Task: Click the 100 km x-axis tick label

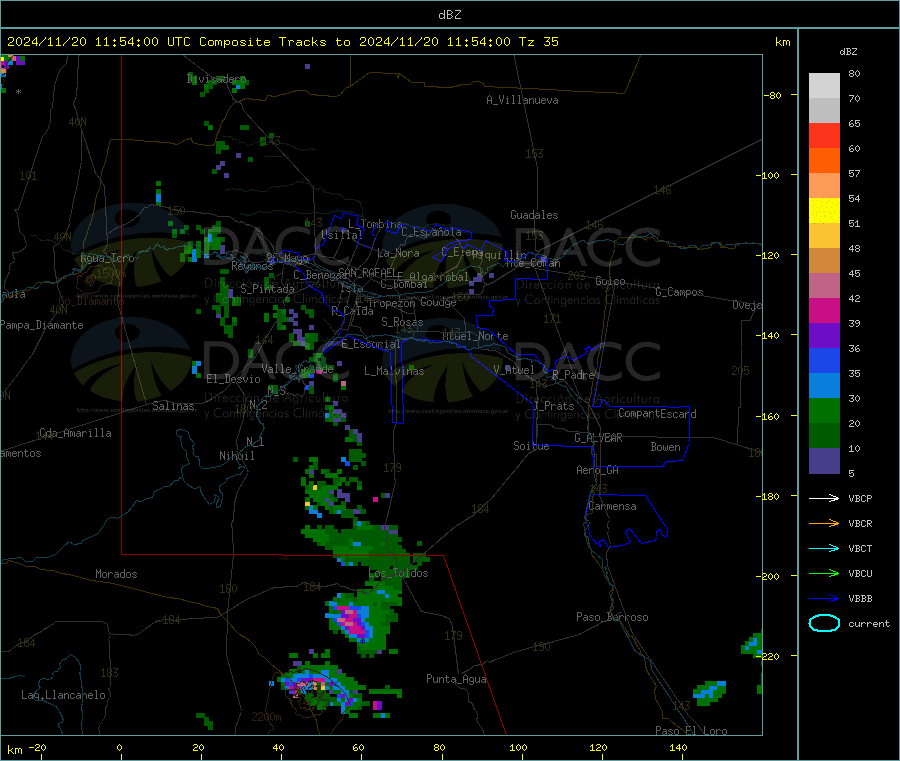Action: coord(518,747)
